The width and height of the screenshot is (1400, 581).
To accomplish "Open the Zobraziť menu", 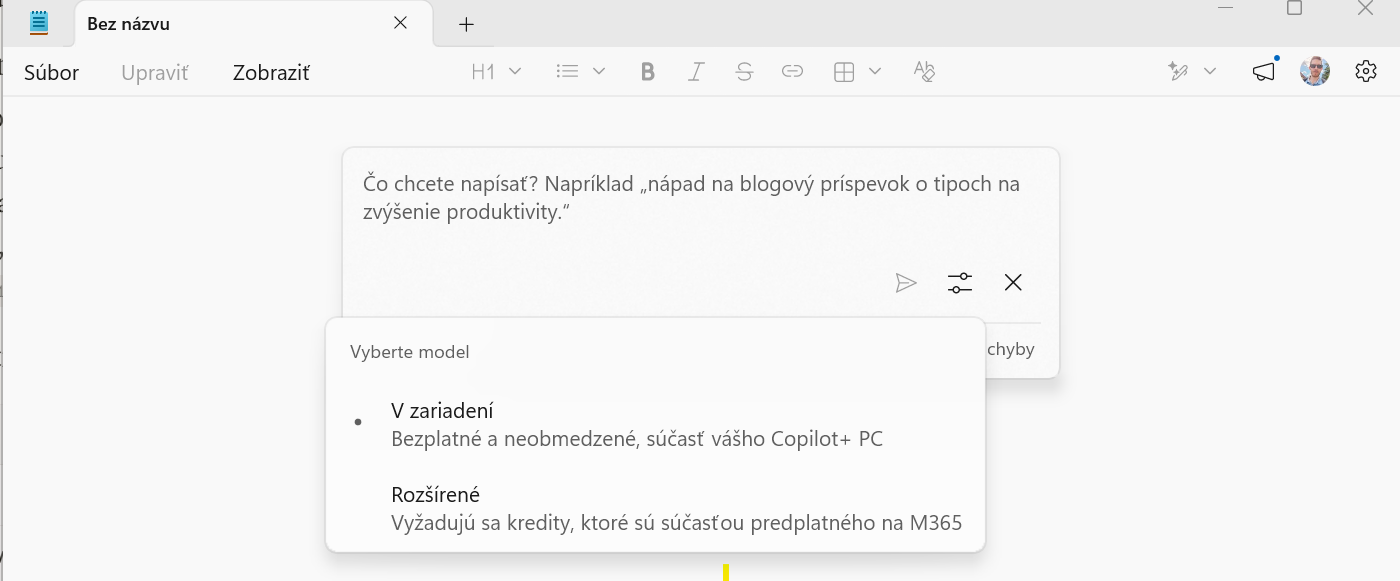I will tap(271, 72).
